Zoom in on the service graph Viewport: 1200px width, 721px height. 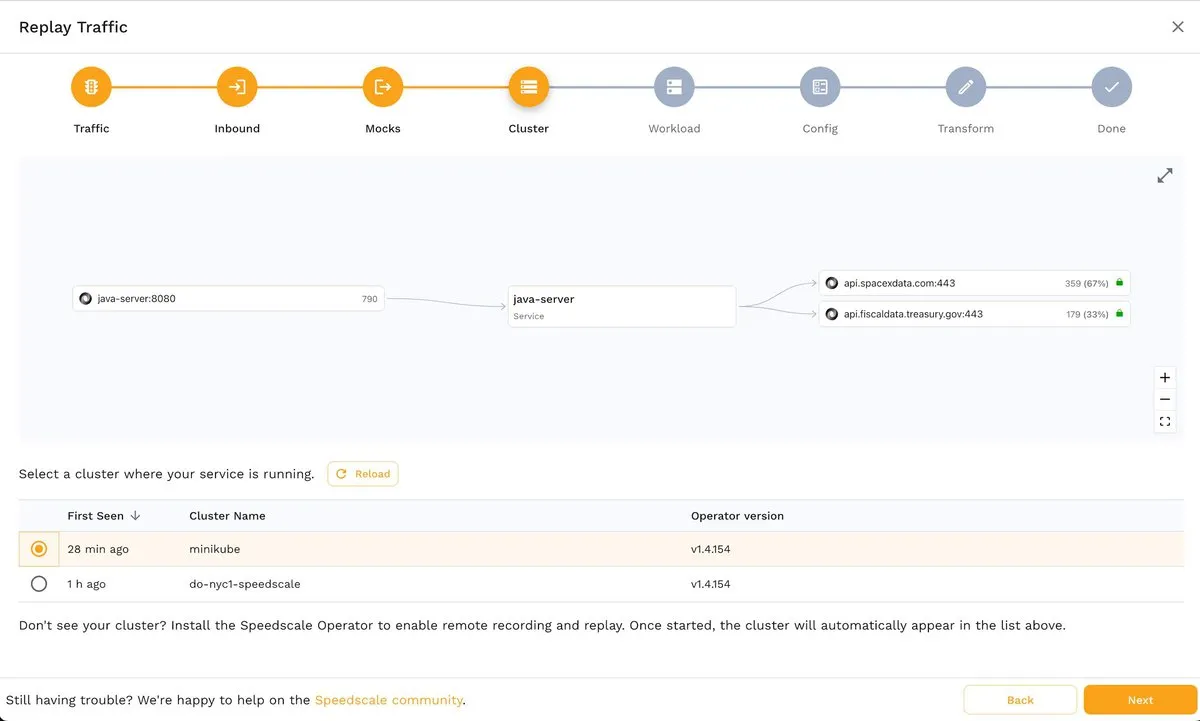(x=1165, y=378)
